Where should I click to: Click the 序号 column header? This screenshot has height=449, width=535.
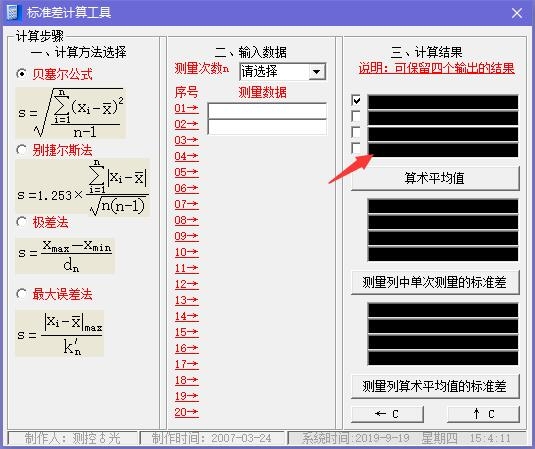click(186, 92)
